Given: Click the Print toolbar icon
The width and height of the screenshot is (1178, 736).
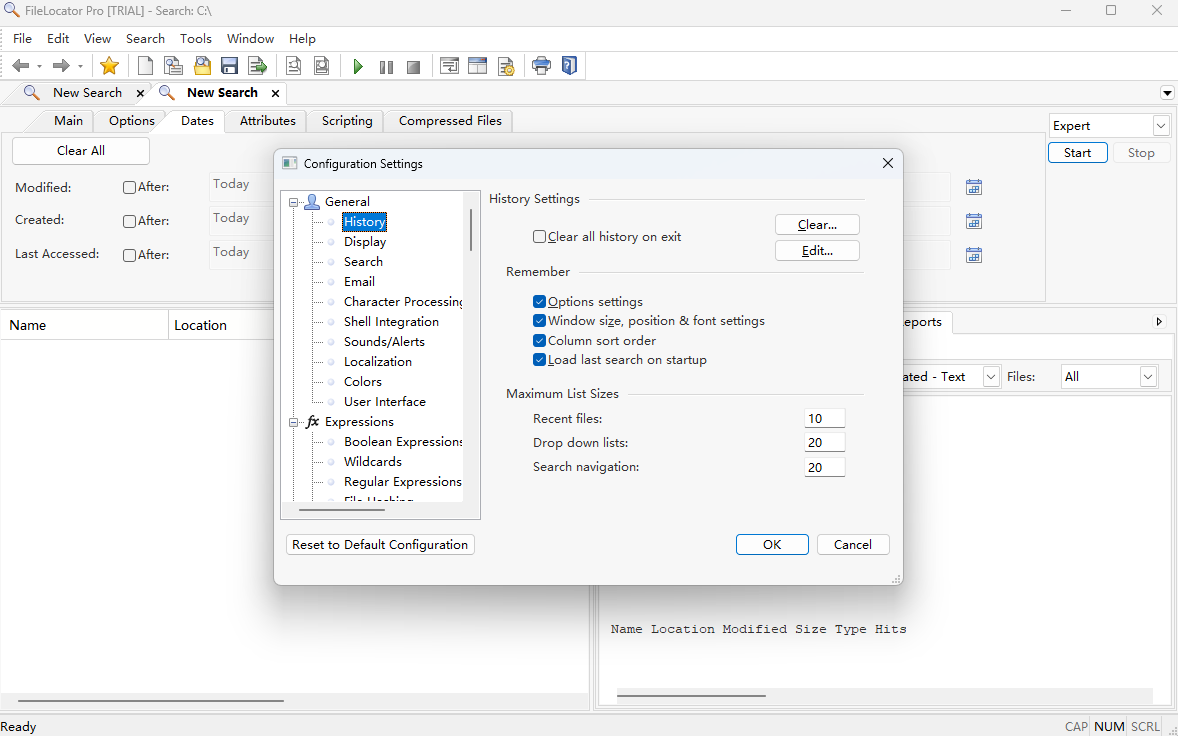Looking at the screenshot, I should (541, 66).
